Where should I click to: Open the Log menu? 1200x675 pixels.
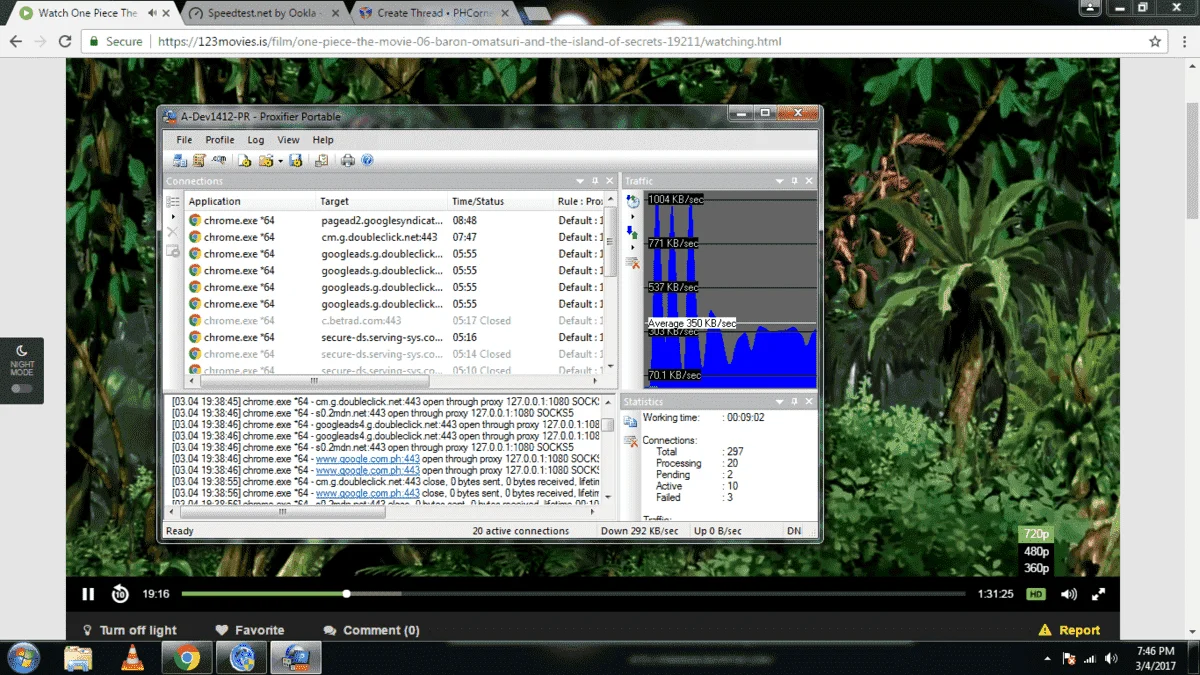coord(256,140)
